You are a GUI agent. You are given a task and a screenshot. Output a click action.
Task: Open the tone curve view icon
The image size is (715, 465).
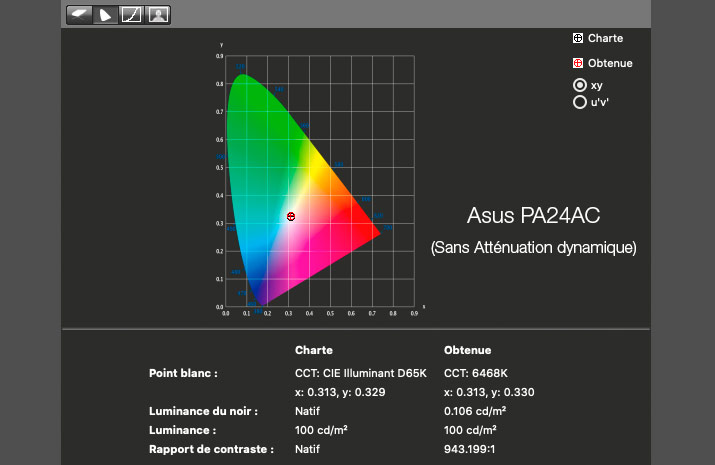pos(131,15)
